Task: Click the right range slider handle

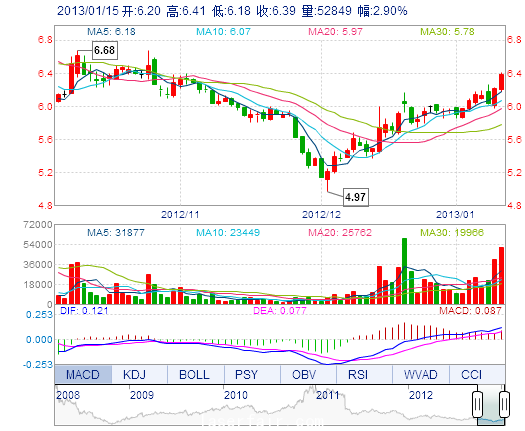Action: 504,404
